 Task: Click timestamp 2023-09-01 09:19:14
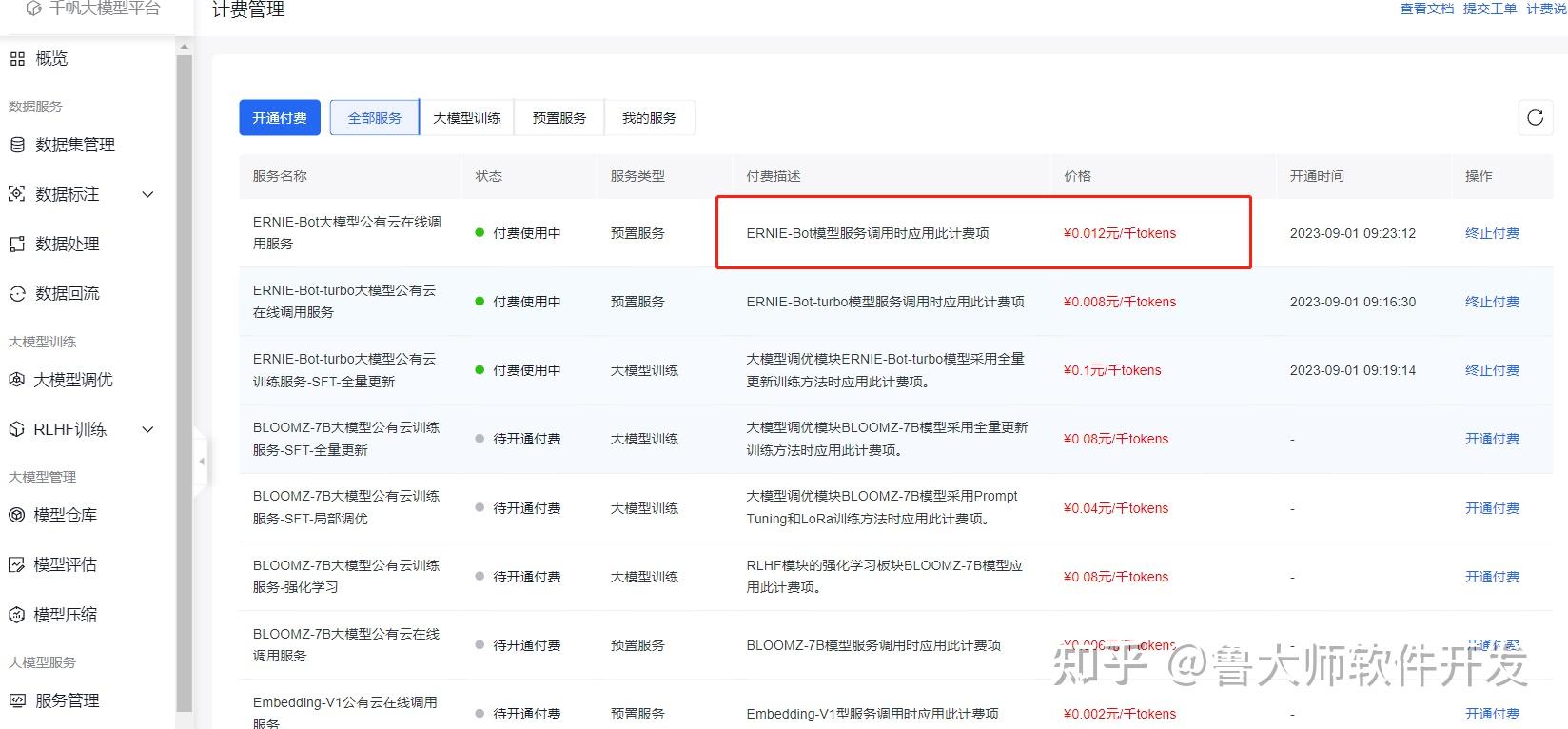[1353, 370]
